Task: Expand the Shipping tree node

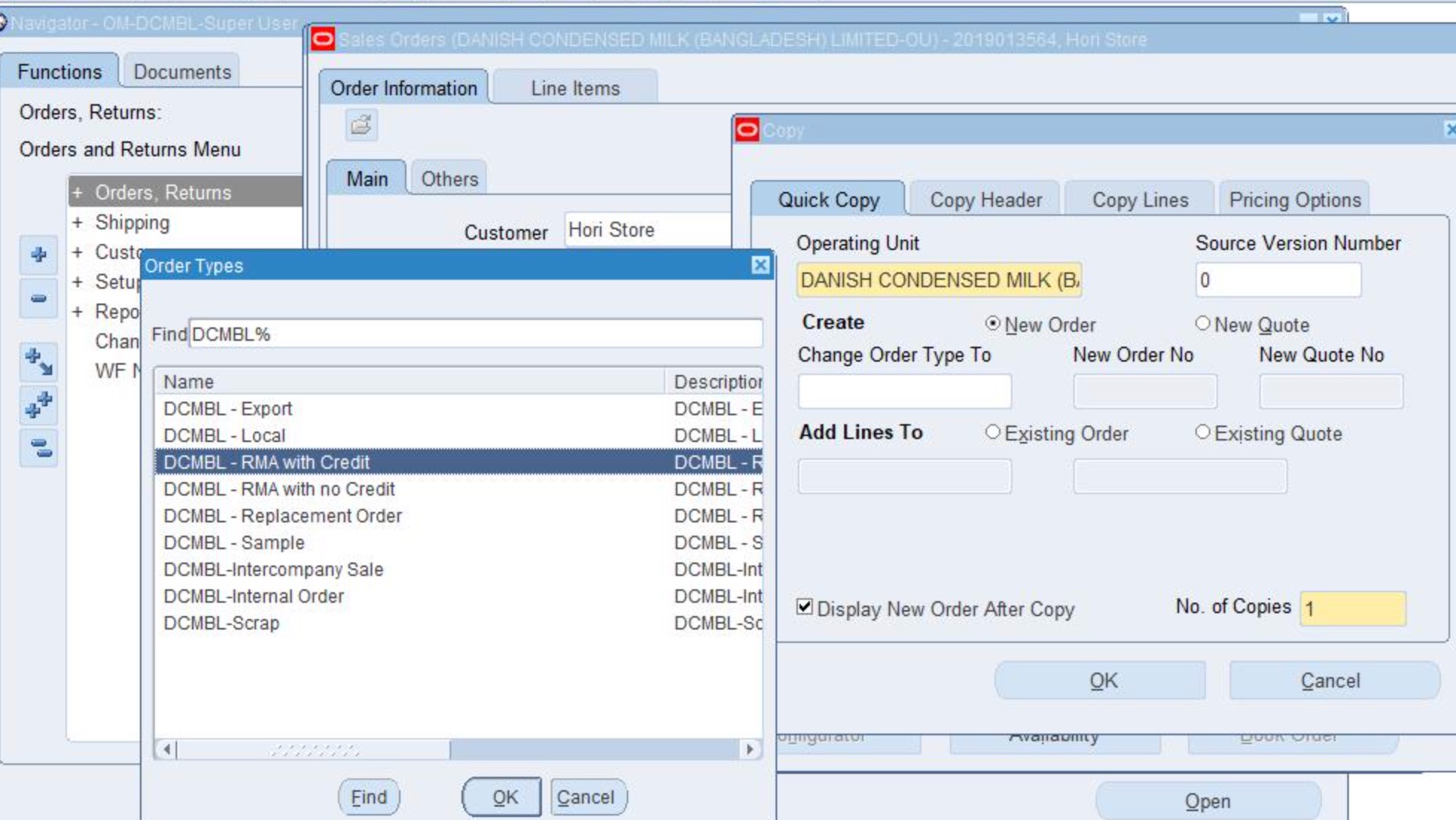Action: [x=77, y=222]
